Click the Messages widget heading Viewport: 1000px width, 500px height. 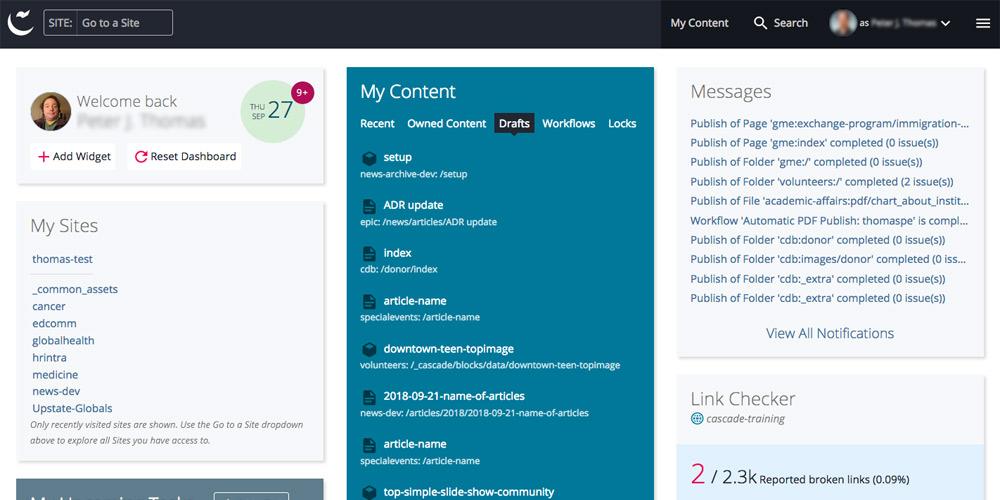[731, 92]
